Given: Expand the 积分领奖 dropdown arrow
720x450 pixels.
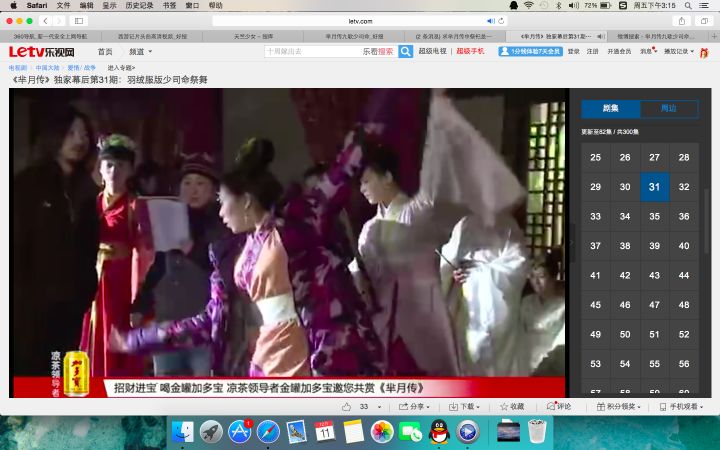Looking at the screenshot, I should 639,407.
